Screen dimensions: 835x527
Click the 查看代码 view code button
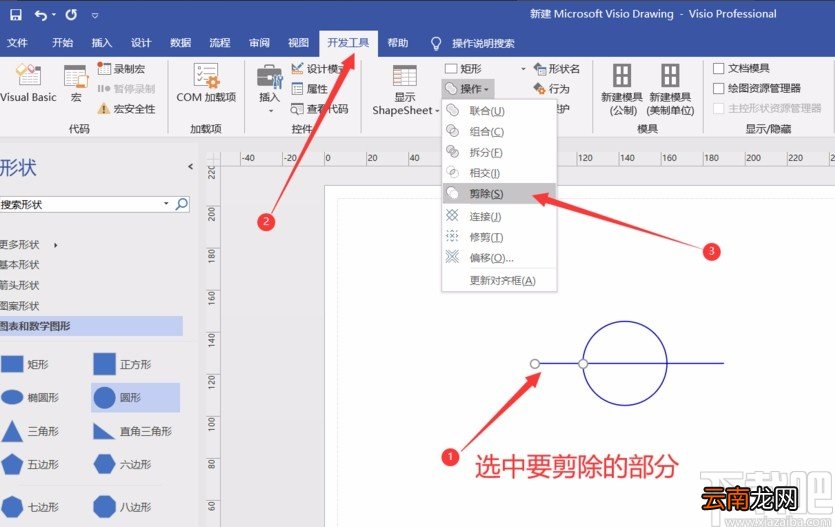(x=320, y=109)
